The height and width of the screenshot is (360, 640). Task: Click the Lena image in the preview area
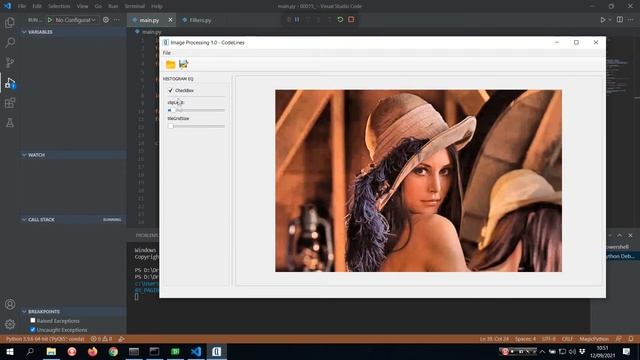click(x=418, y=181)
